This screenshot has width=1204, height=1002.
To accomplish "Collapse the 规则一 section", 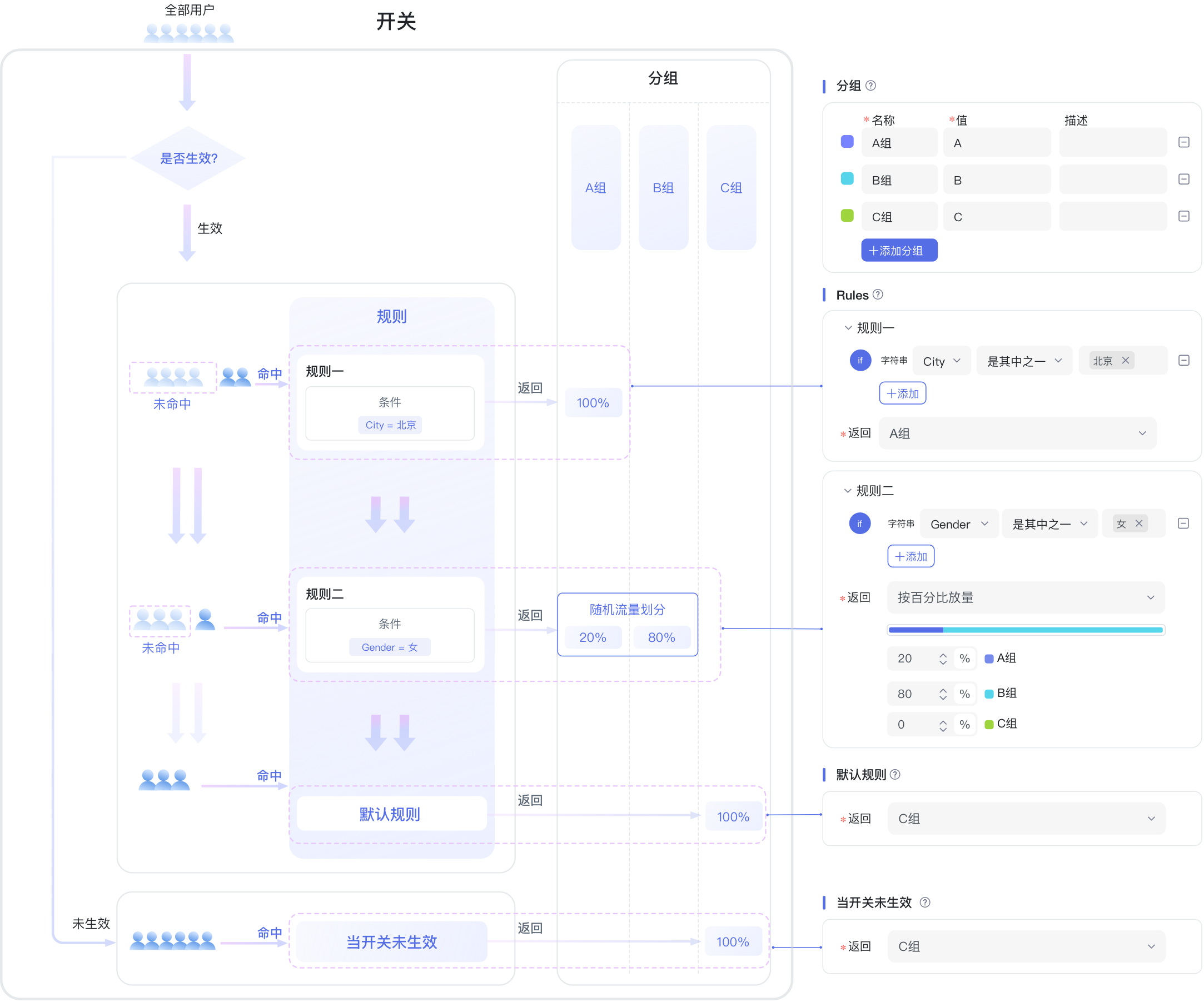I will (x=848, y=328).
